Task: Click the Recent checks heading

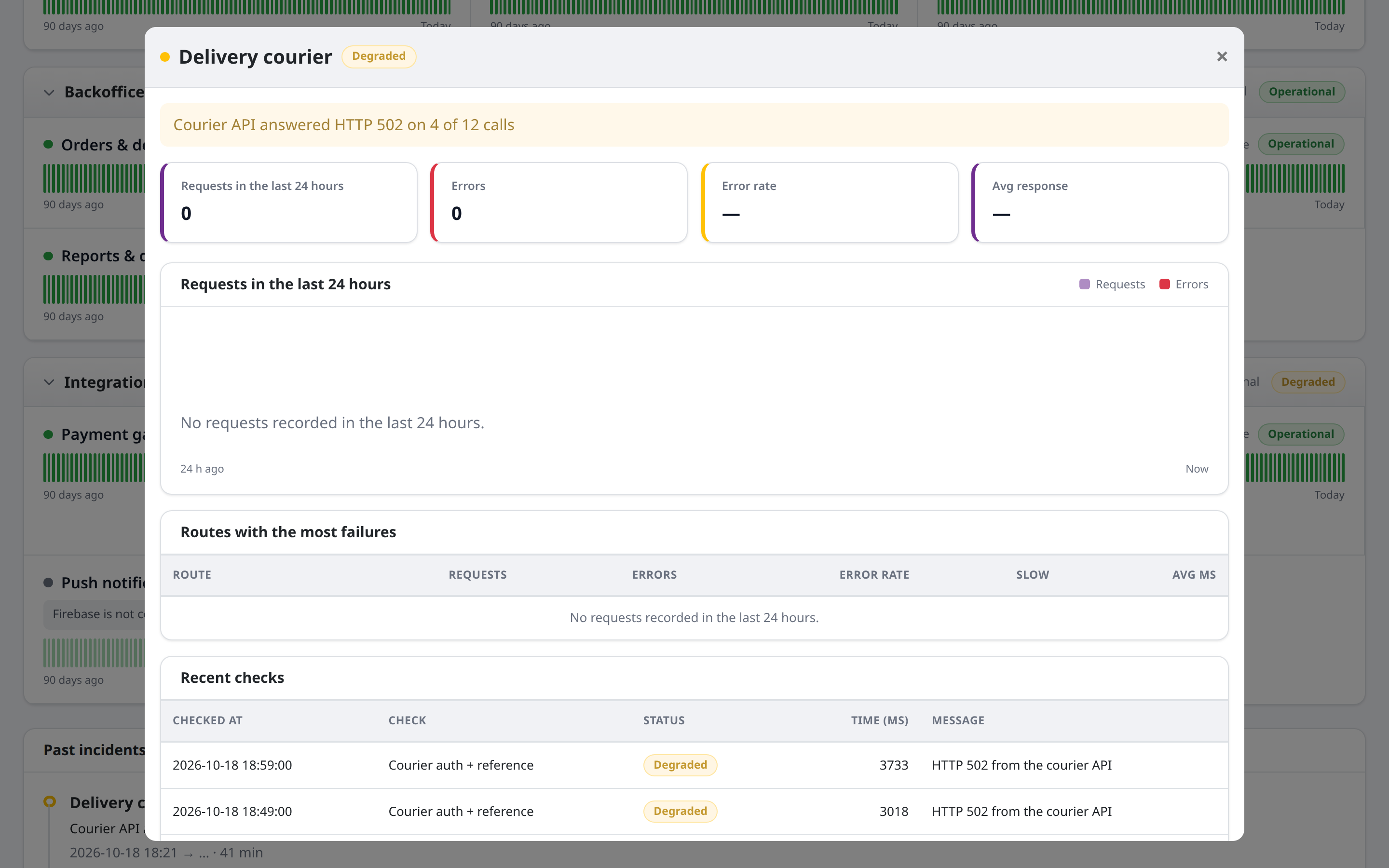Action: (232, 678)
